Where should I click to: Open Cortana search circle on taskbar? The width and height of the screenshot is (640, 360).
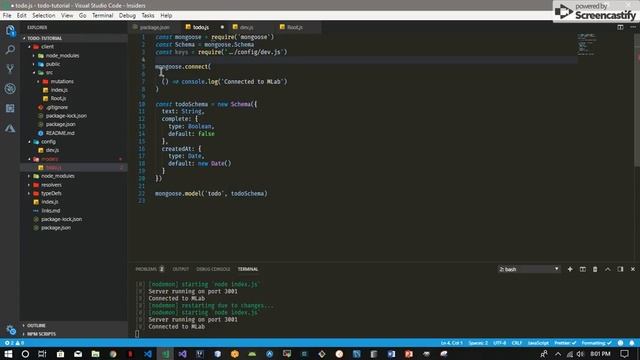(25, 354)
